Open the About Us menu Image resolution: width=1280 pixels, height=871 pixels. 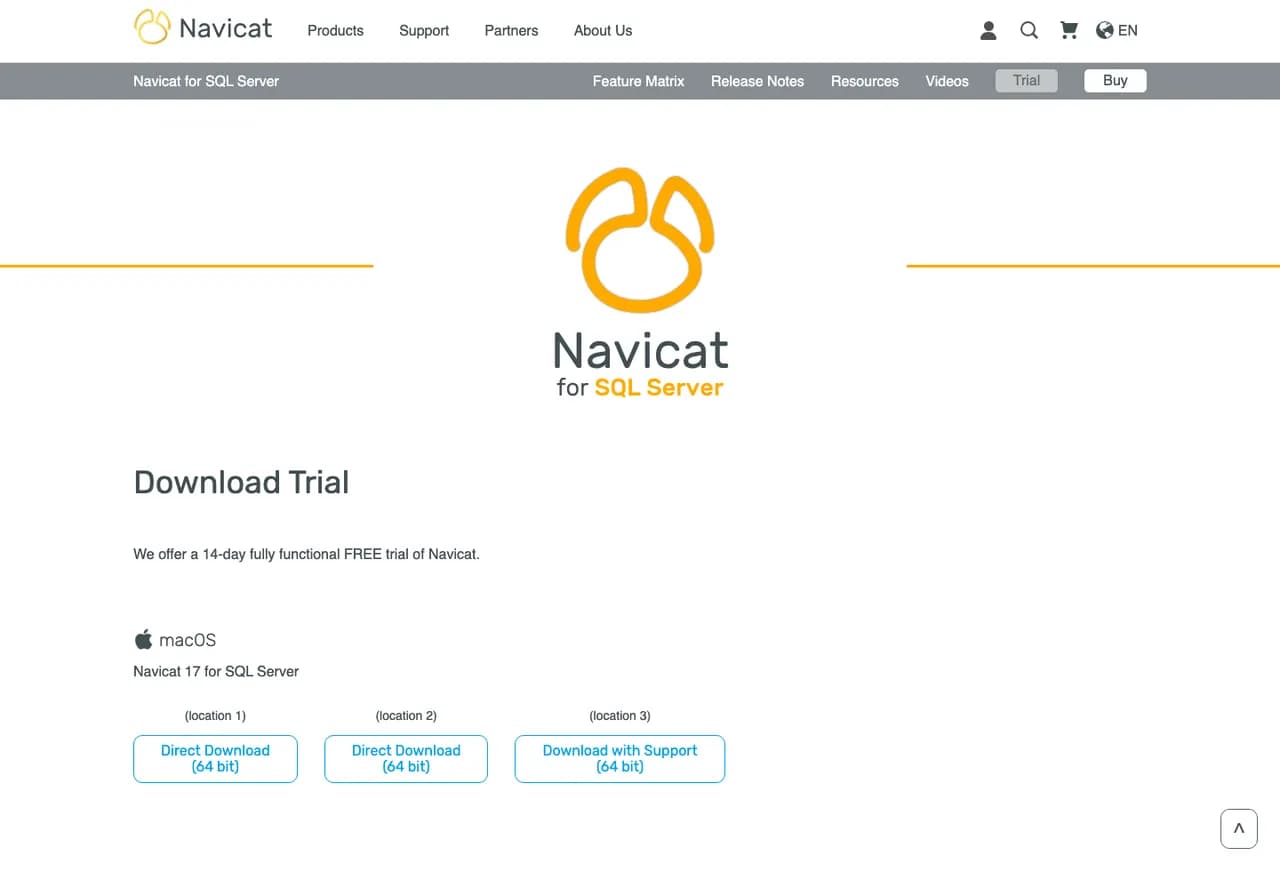[603, 31]
